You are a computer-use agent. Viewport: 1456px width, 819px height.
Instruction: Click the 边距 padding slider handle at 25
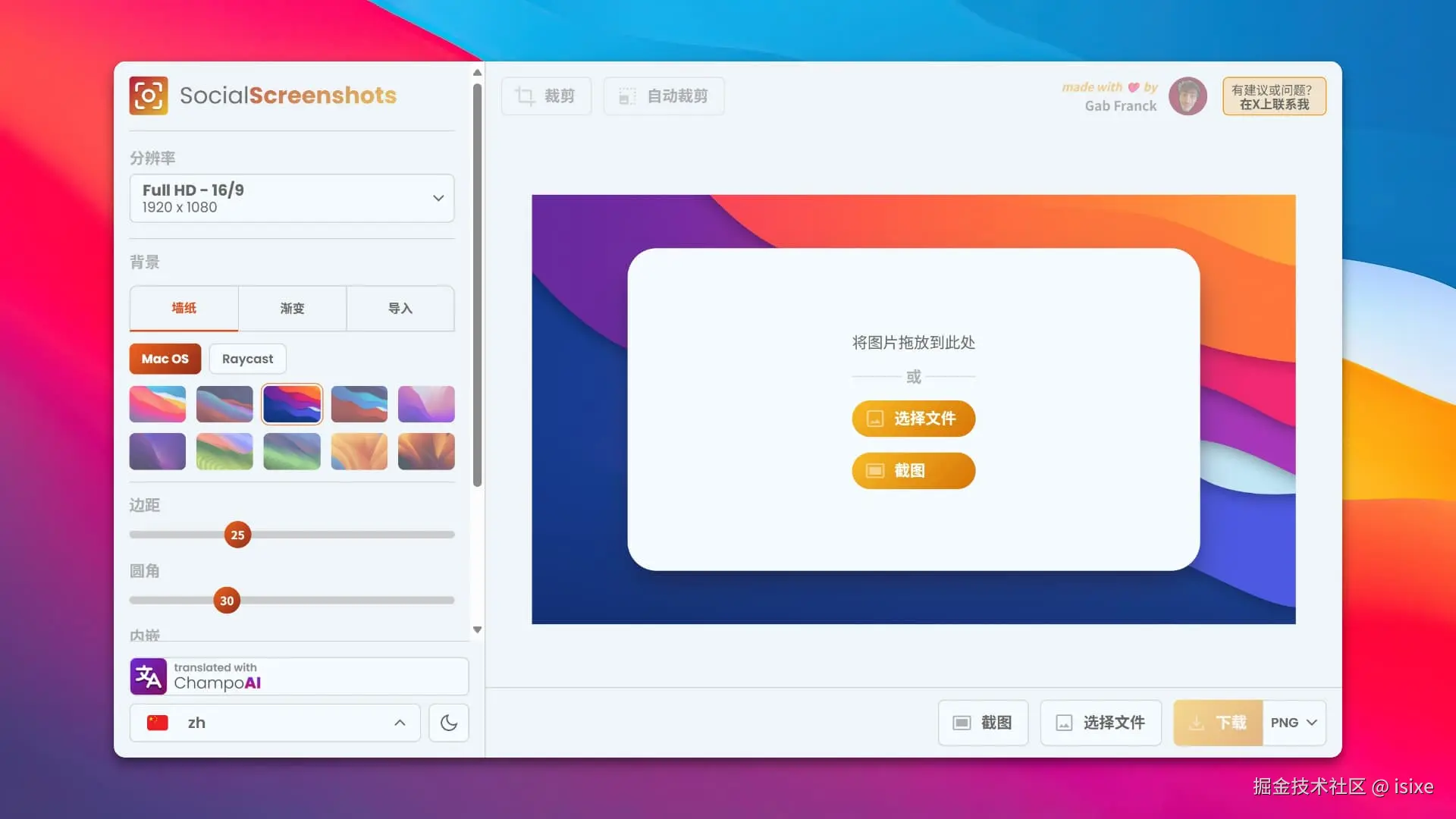pos(237,535)
